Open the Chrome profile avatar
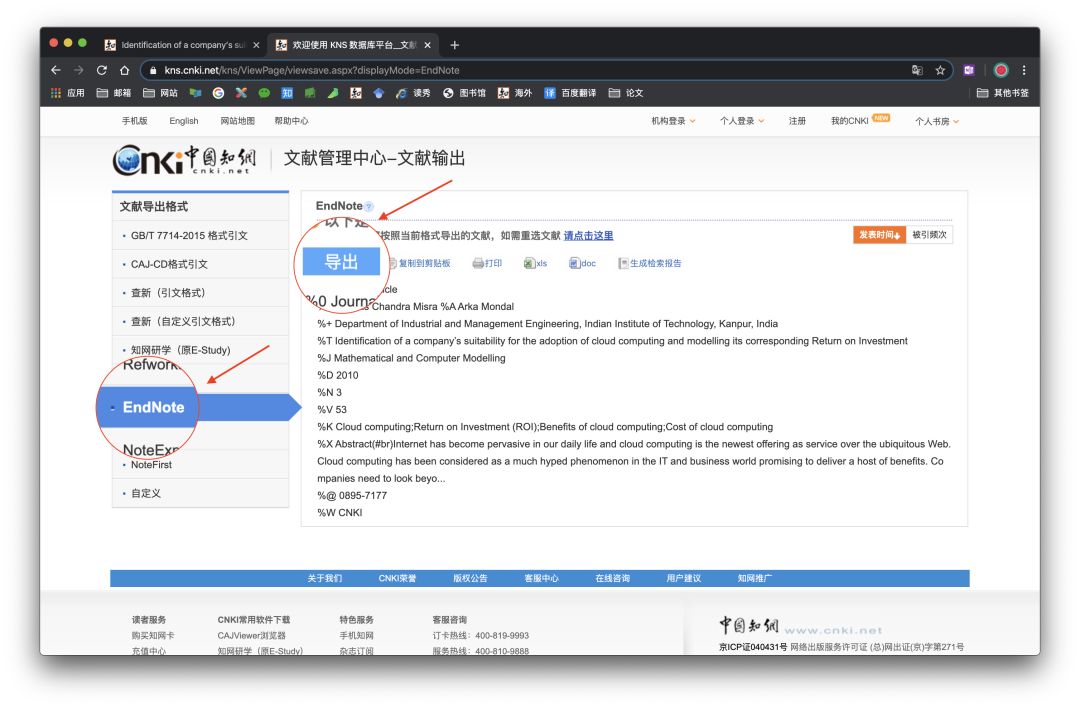This screenshot has width=1080, height=708. coord(1001,70)
